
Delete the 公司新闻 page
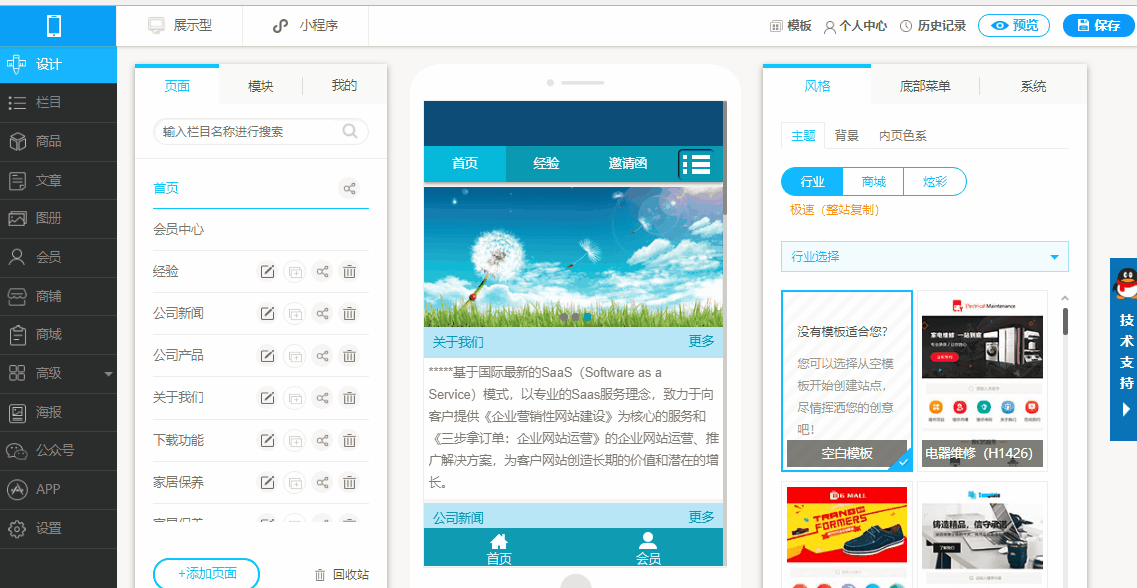pyautogui.click(x=350, y=314)
